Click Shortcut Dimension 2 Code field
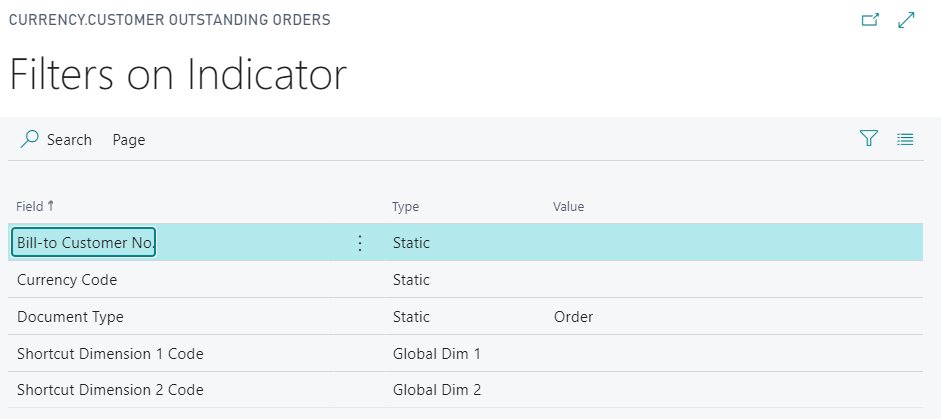This screenshot has height=419, width=941. (x=110, y=390)
